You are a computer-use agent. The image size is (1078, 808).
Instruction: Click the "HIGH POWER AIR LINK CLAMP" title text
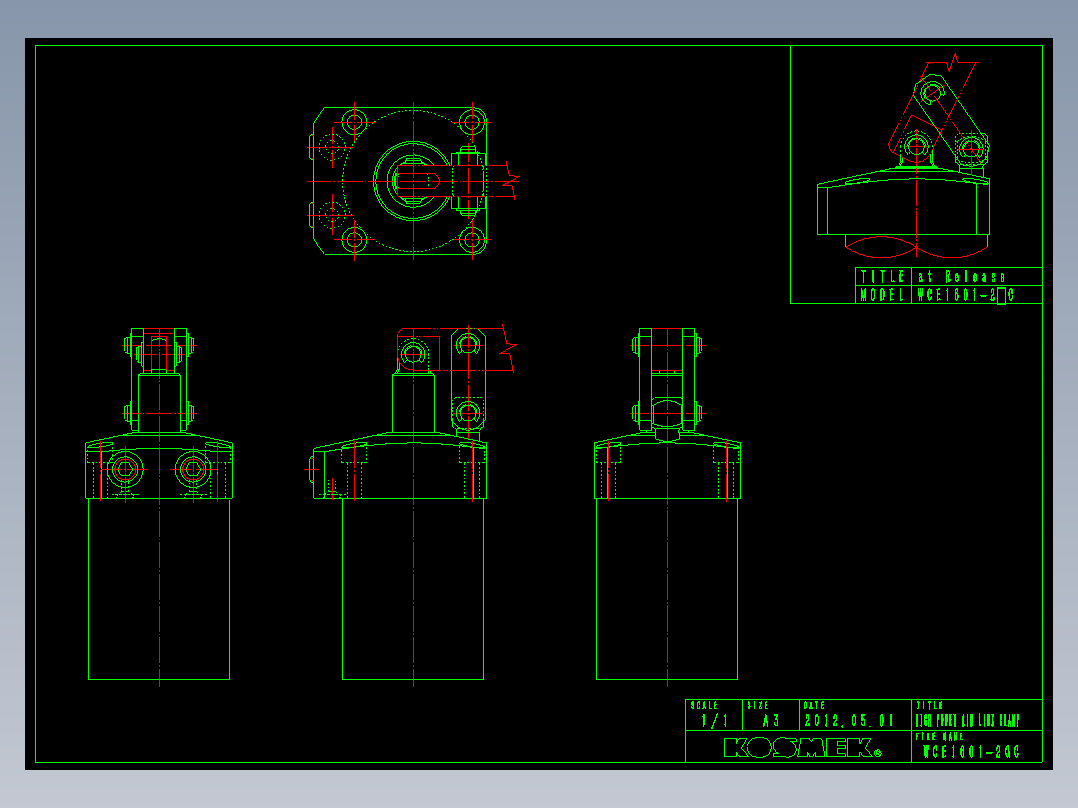tap(967, 721)
